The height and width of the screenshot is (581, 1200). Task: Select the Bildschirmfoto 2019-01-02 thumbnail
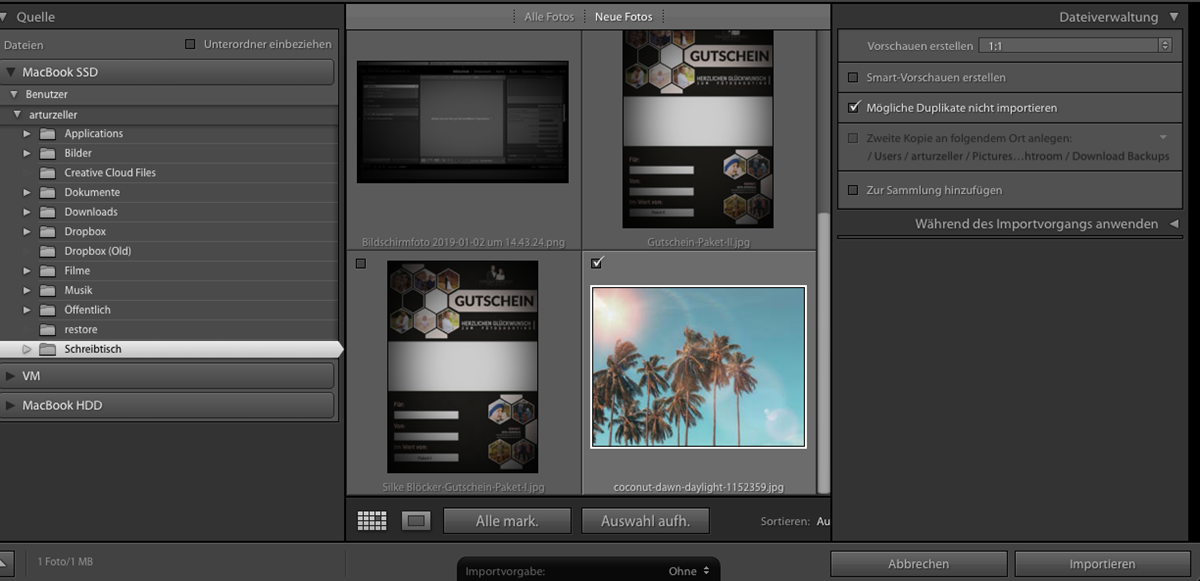pos(462,122)
